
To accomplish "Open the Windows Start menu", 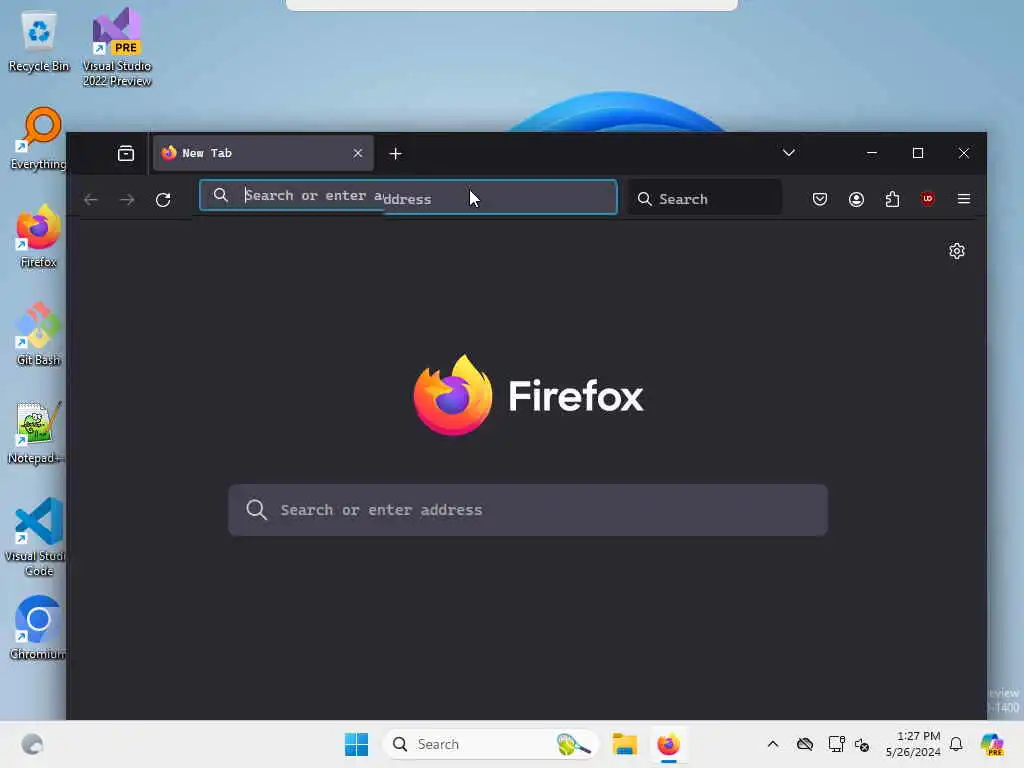I will [356, 744].
